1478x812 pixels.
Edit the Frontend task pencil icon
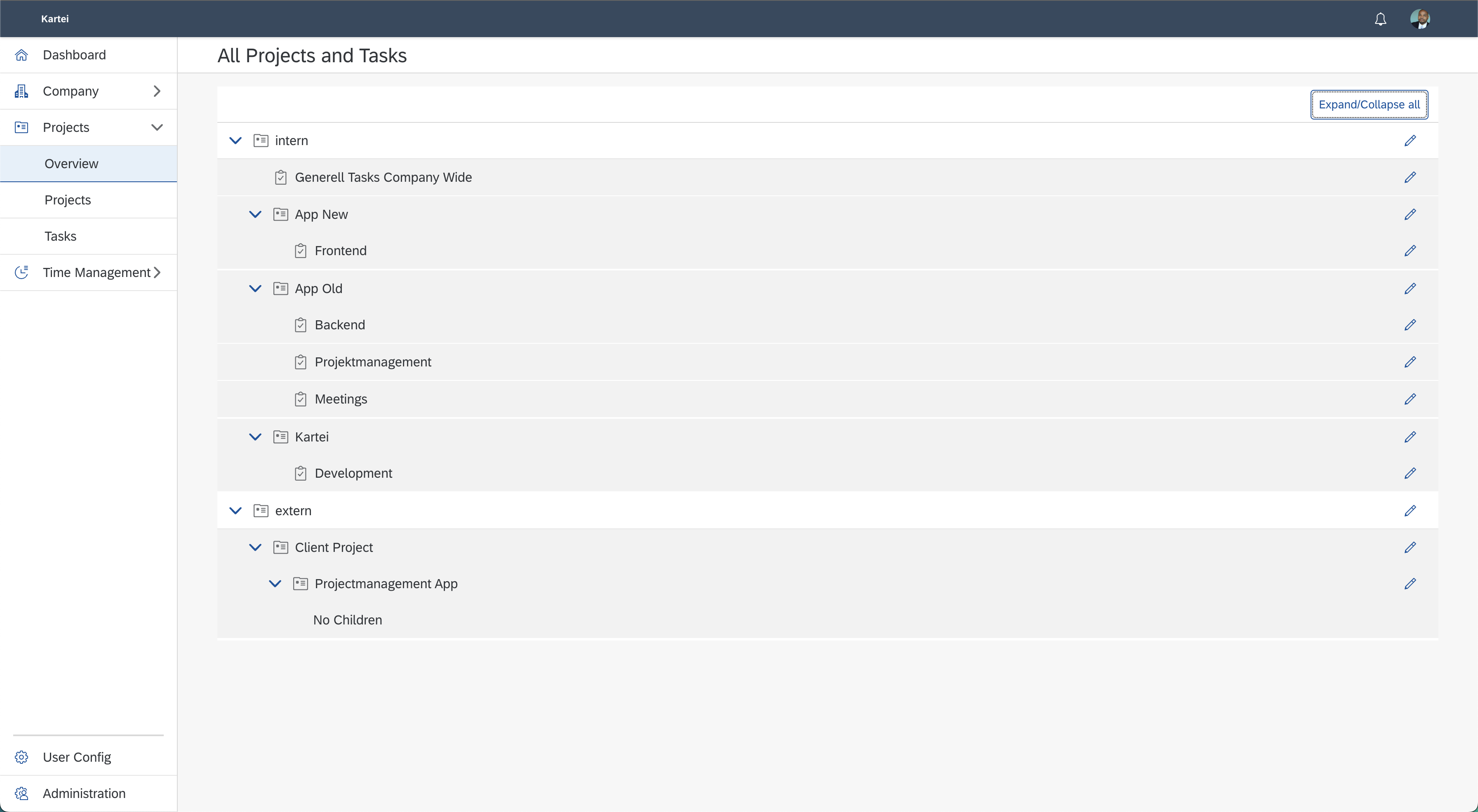1410,251
